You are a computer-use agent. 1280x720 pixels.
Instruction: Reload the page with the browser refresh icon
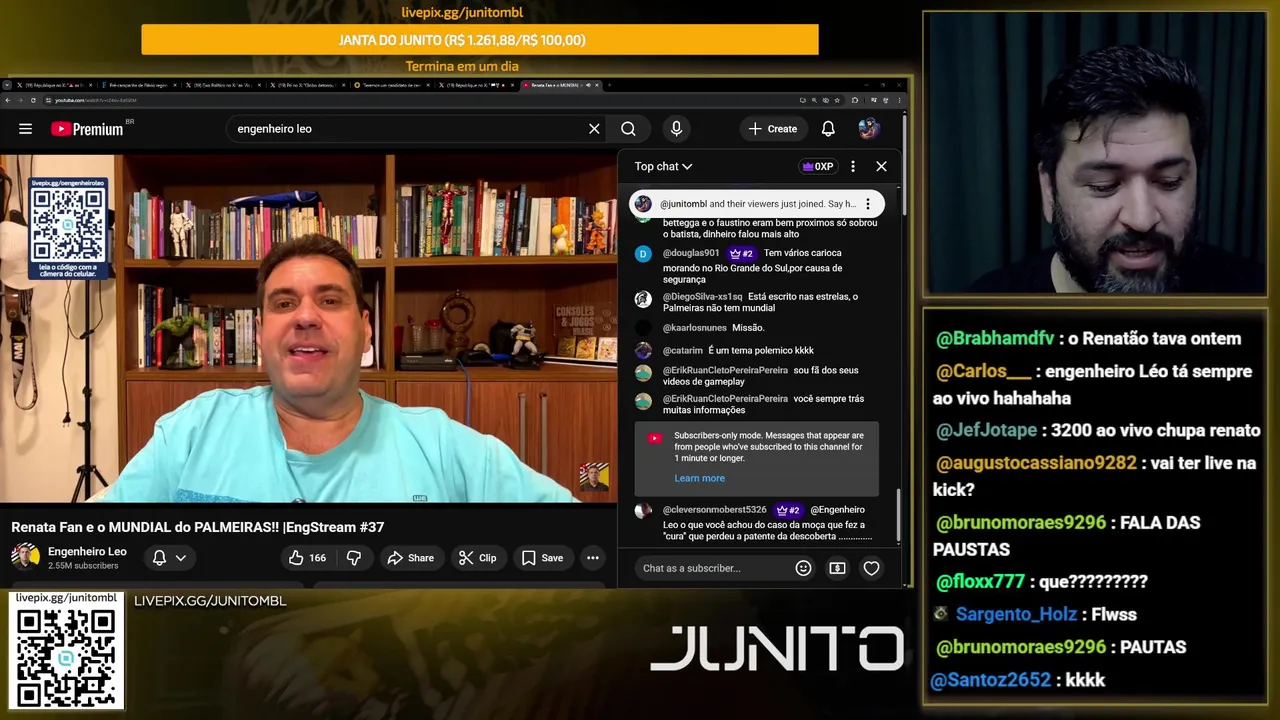point(33,100)
